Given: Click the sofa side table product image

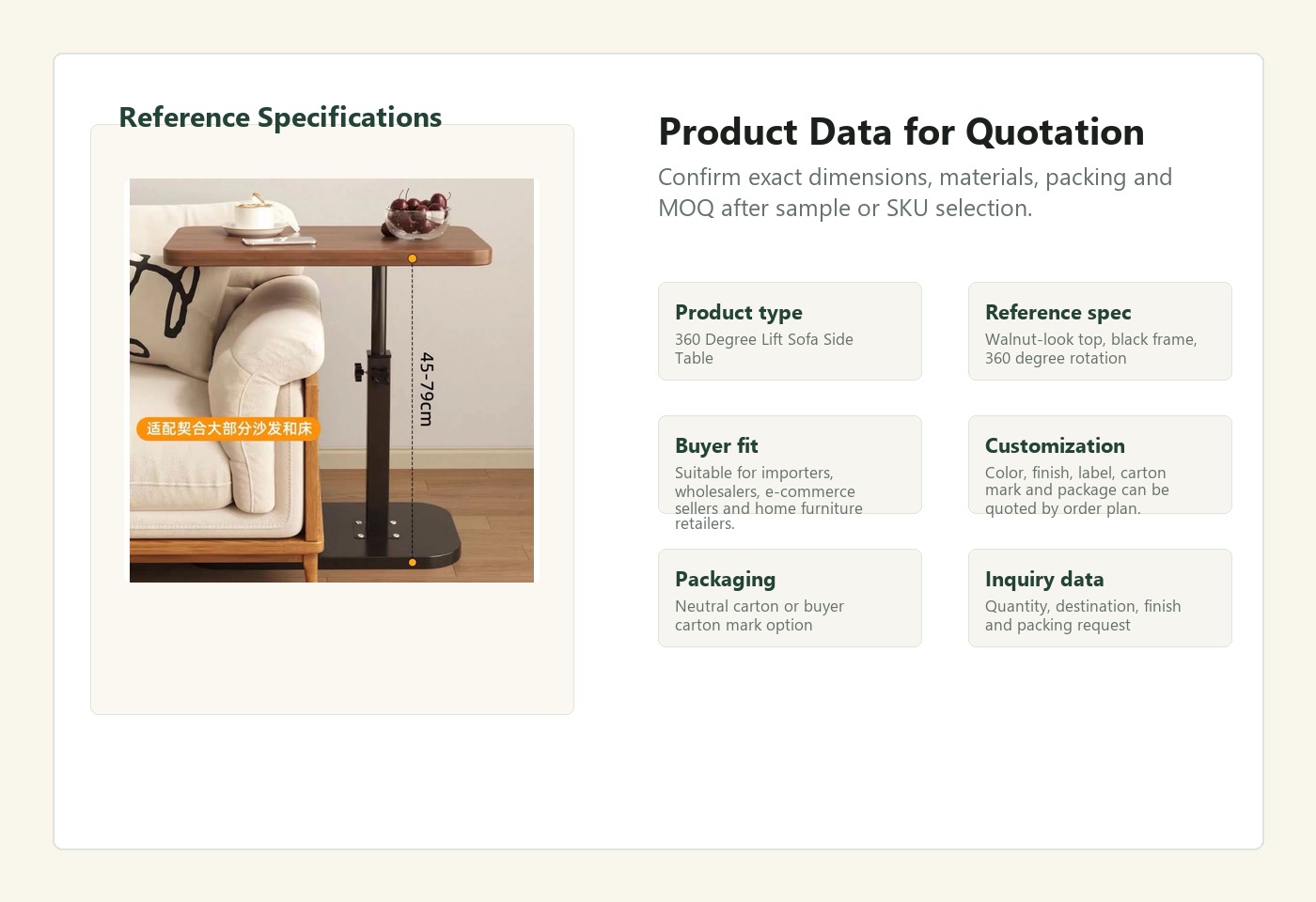Looking at the screenshot, I should [332, 381].
